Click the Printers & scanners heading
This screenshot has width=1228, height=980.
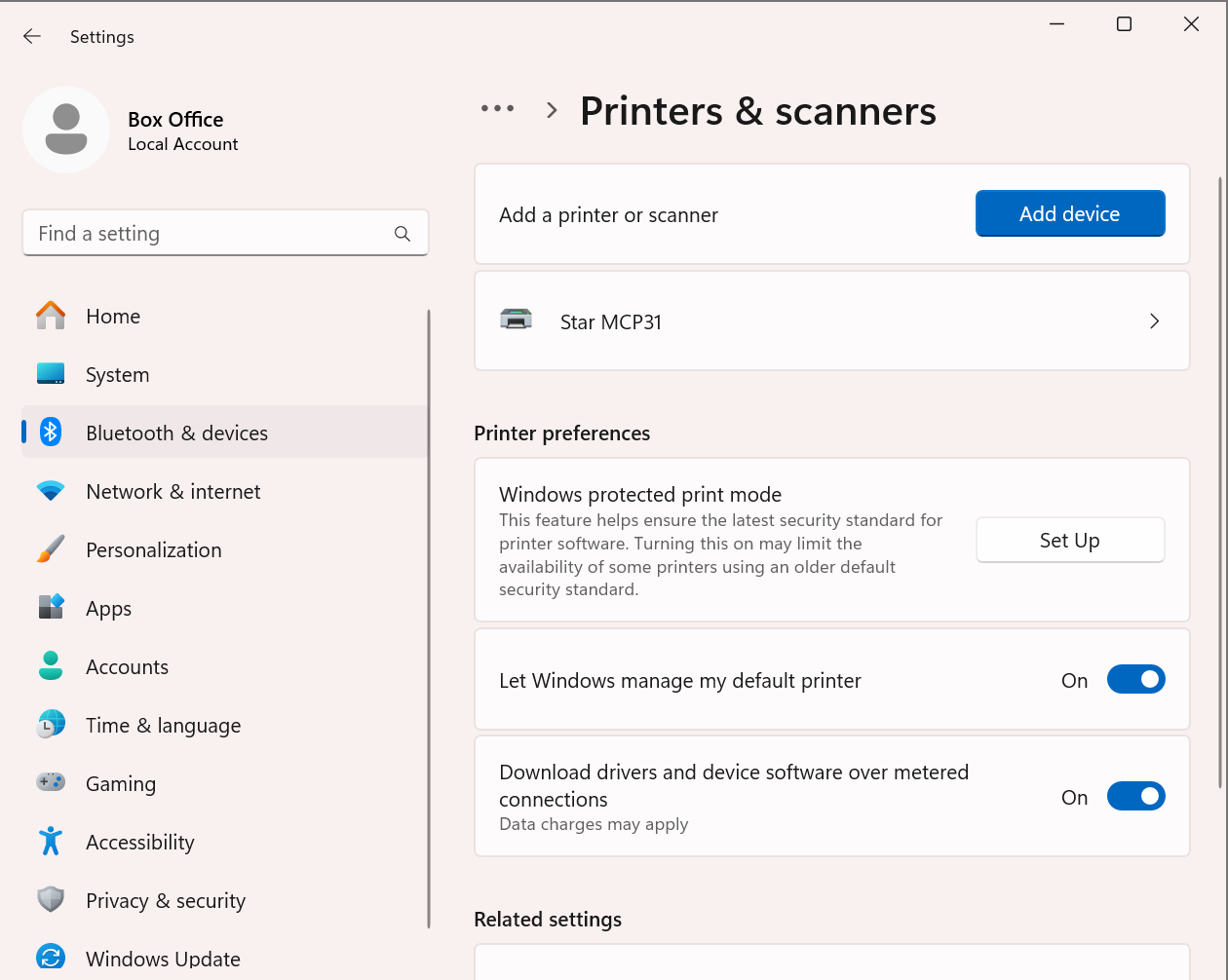[758, 111]
